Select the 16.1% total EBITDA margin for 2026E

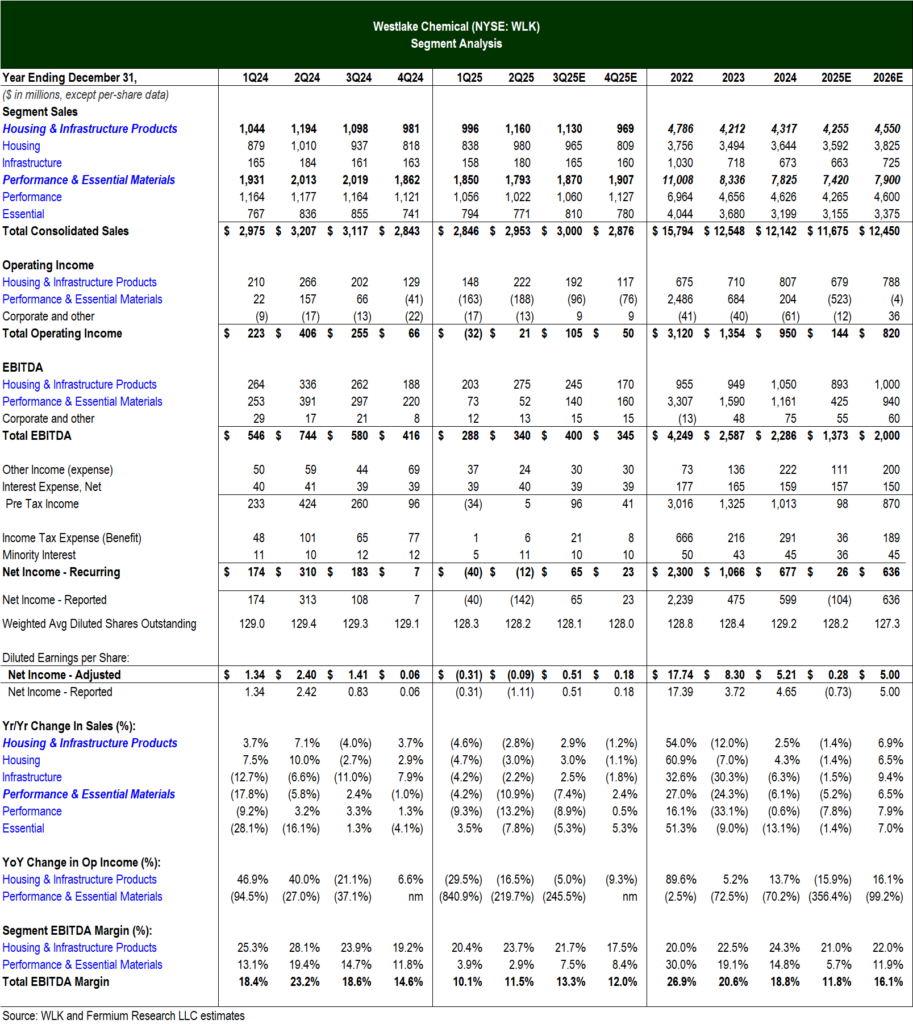(888, 982)
